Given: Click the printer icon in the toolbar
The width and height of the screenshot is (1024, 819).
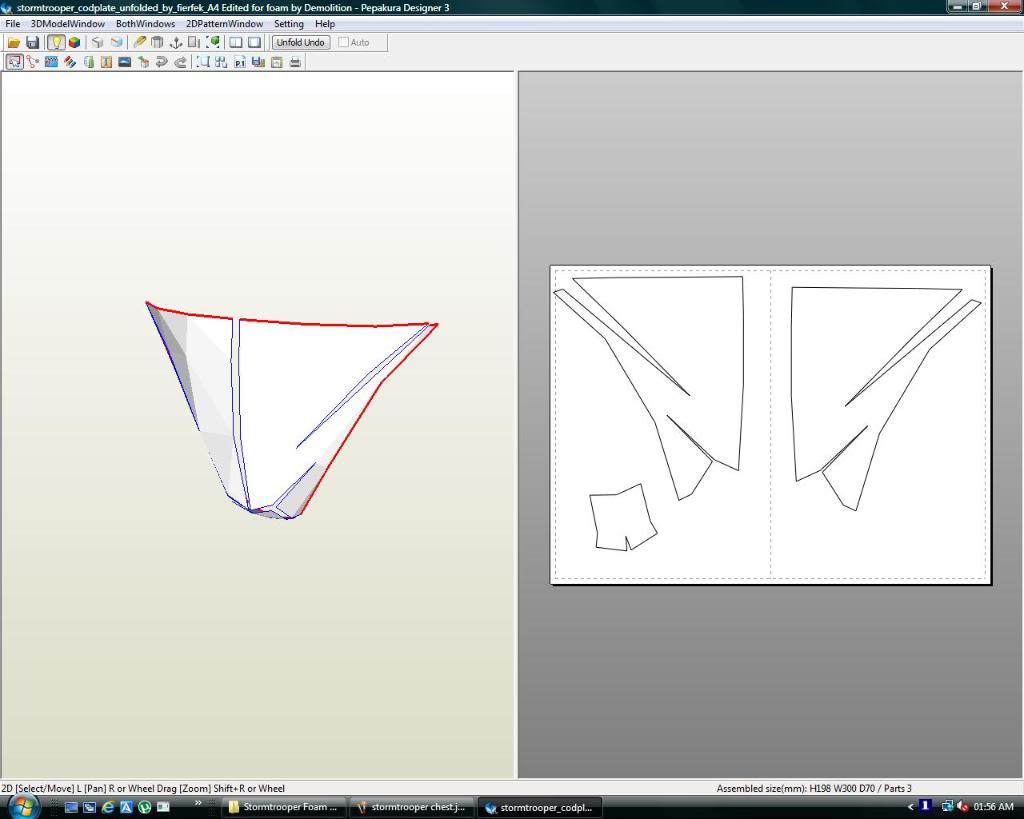Looking at the screenshot, I should [295, 62].
